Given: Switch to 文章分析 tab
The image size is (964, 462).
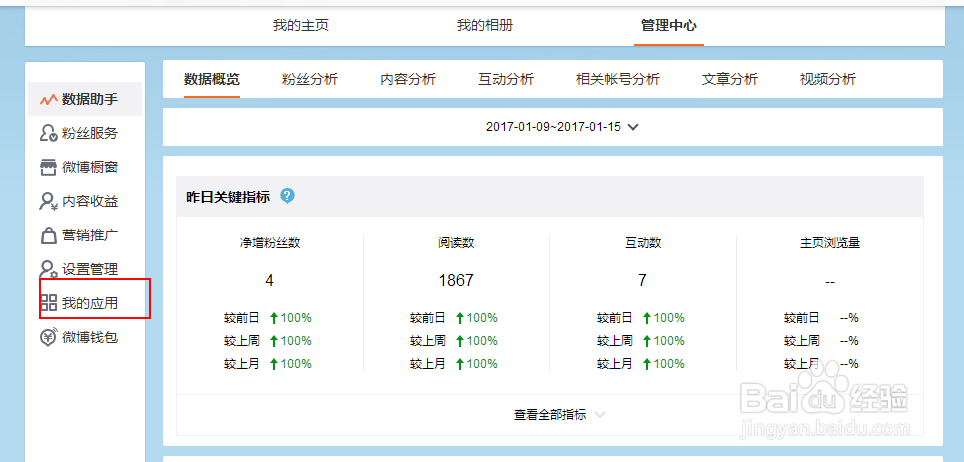Looking at the screenshot, I should coord(730,79).
